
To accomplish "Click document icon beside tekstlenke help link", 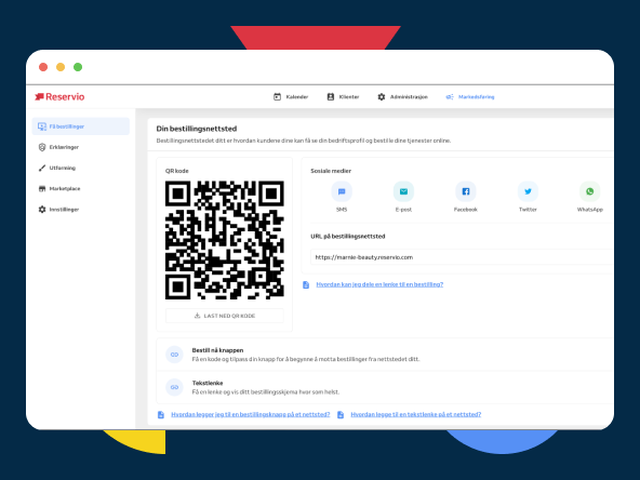I will [340, 415].
